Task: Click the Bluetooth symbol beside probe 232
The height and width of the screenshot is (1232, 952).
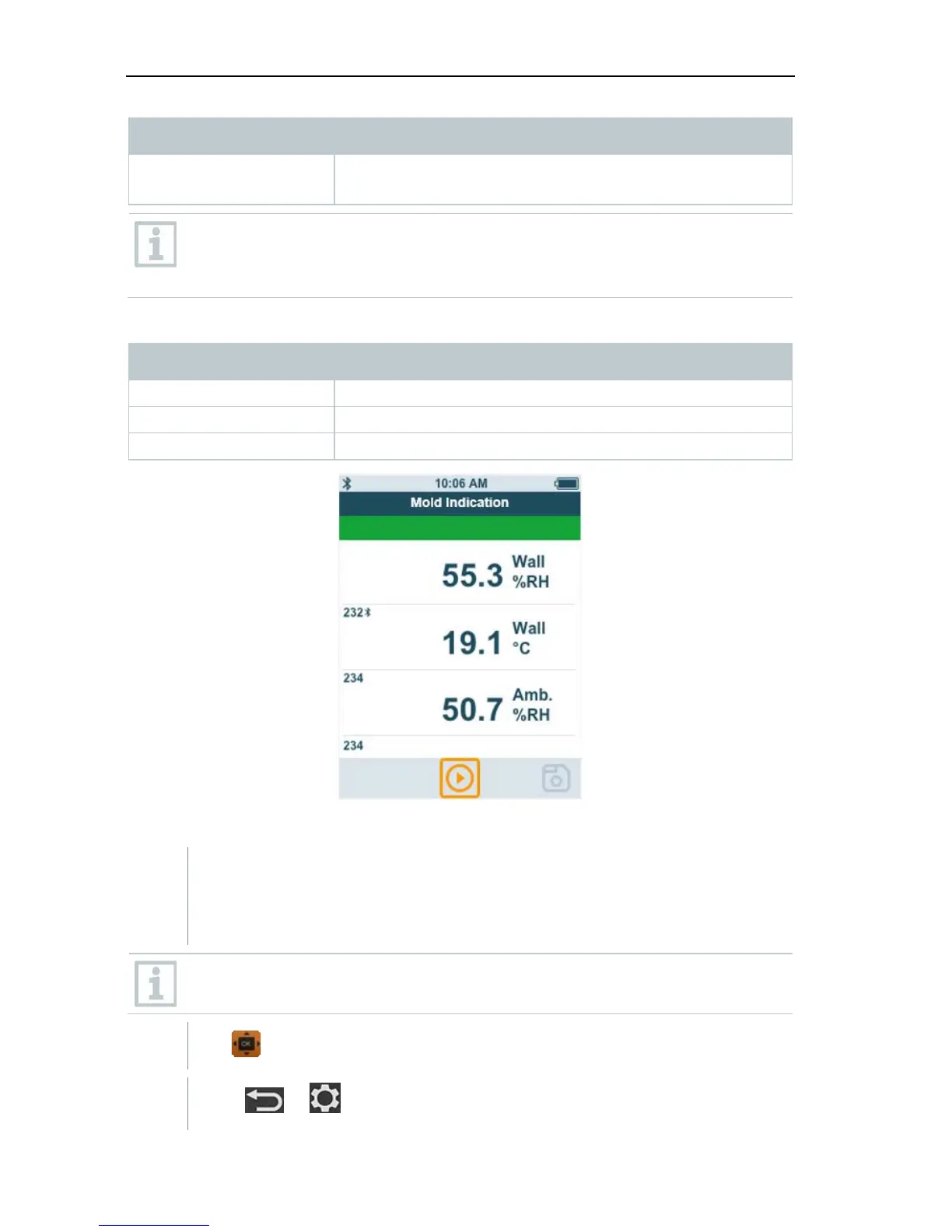Action: click(x=368, y=613)
